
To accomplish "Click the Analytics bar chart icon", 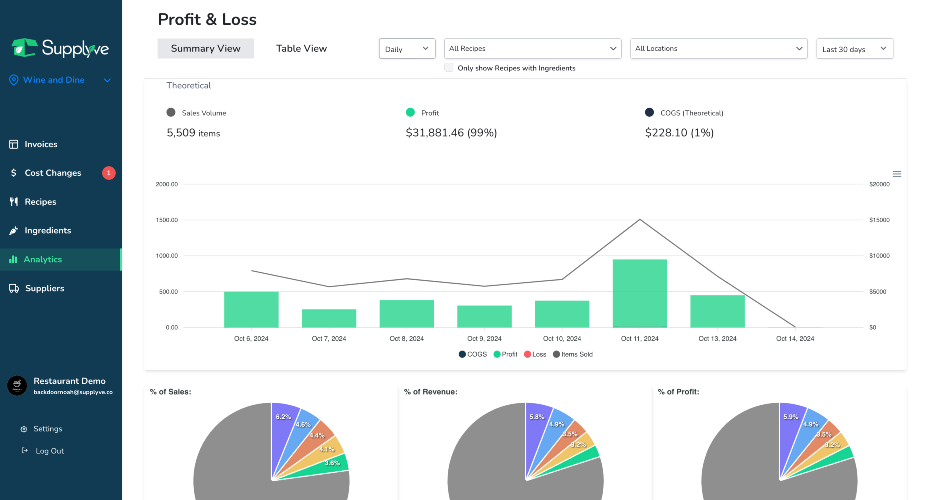I will coord(13,259).
